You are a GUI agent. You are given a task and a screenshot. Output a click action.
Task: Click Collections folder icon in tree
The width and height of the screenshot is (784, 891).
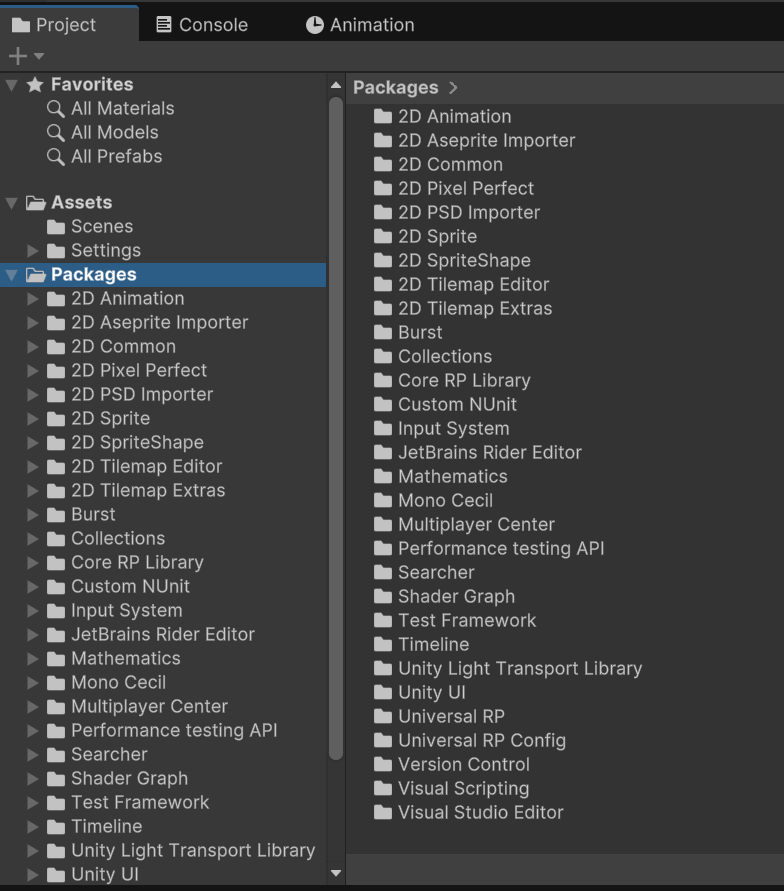56,539
